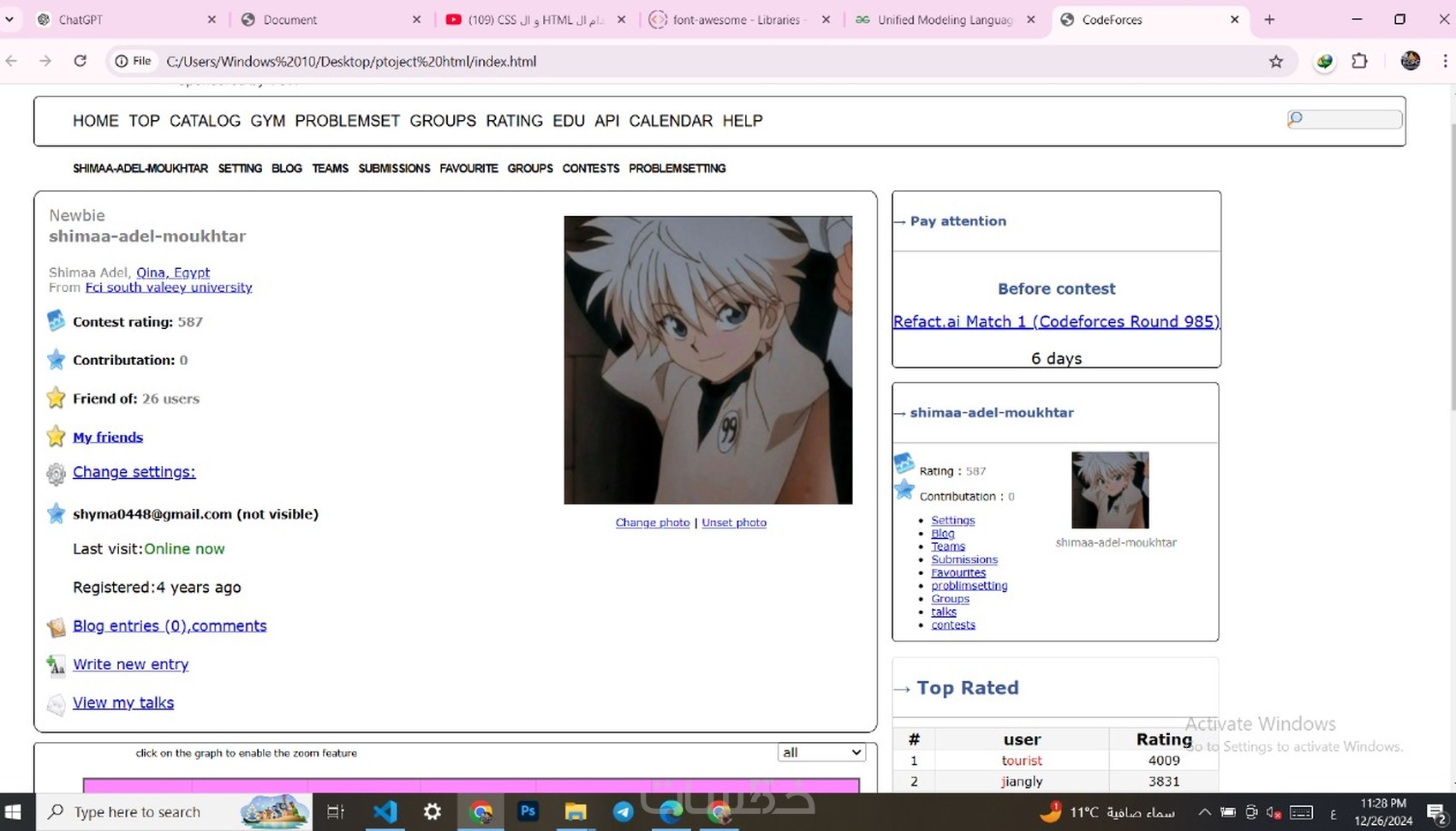Open the Windows Start menu
Viewport: 1456px width, 831px height.
tap(14, 812)
